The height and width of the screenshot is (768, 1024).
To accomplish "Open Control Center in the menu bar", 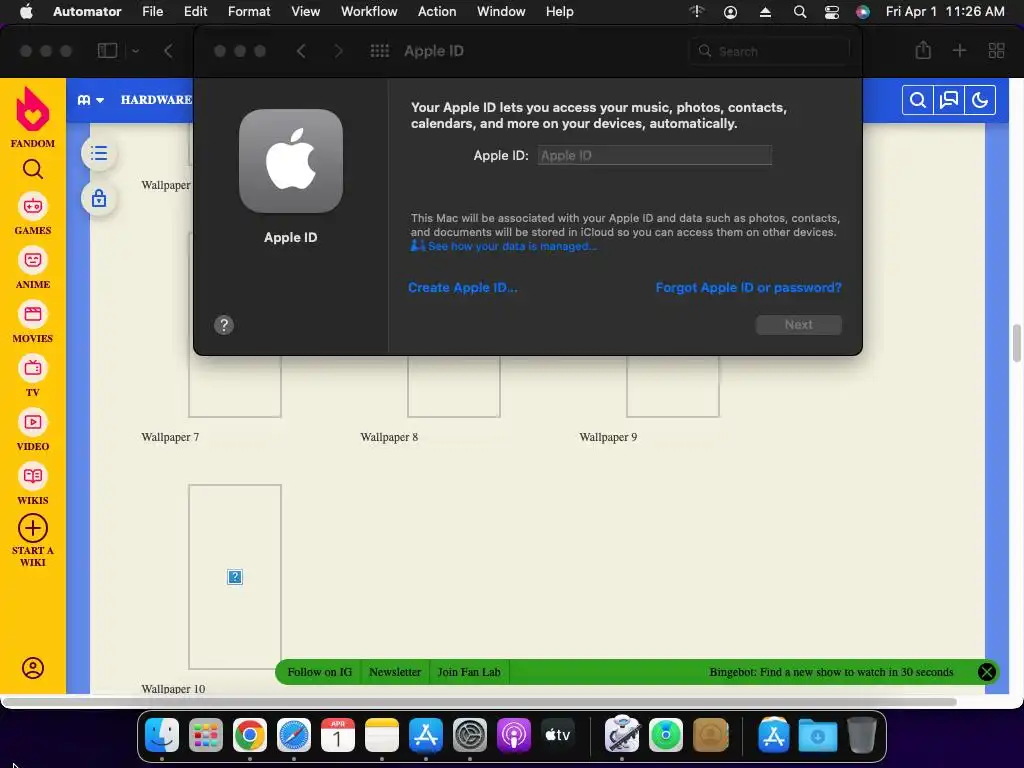I will point(831,12).
